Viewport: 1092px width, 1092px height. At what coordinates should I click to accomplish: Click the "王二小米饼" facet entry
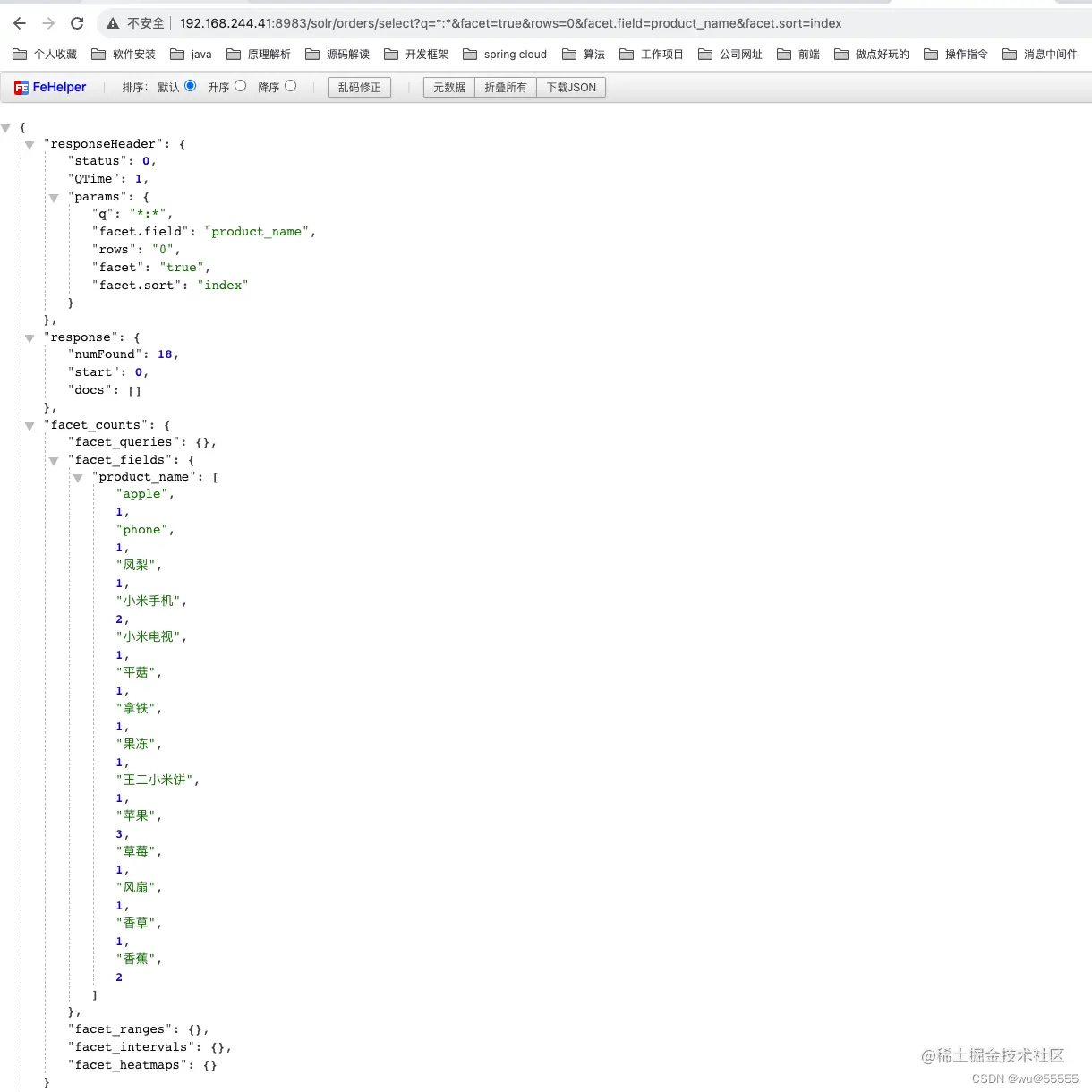tap(155, 781)
